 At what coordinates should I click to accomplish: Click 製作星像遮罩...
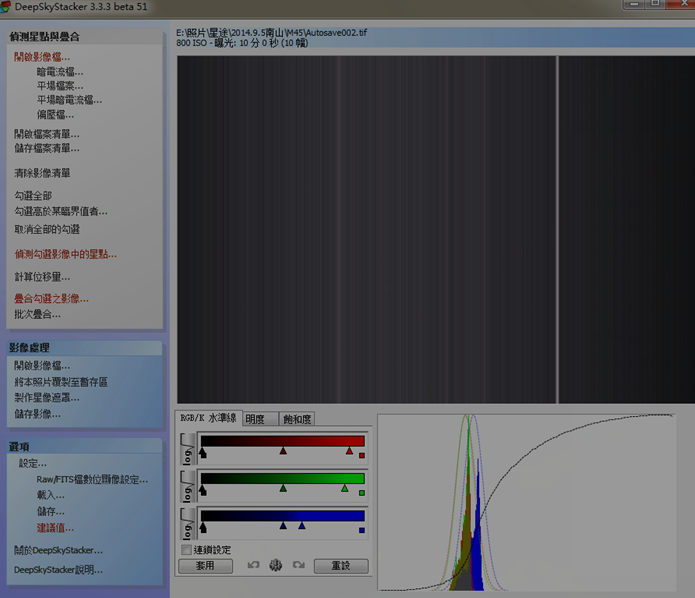tap(47, 398)
